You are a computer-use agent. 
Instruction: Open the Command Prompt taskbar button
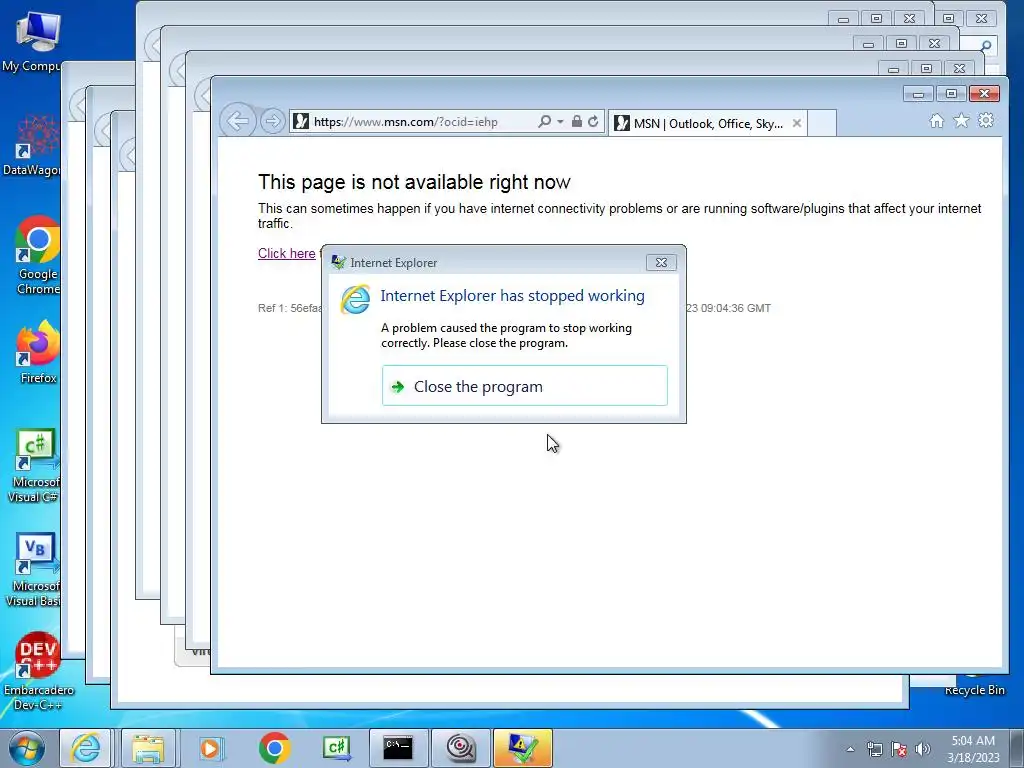point(398,748)
